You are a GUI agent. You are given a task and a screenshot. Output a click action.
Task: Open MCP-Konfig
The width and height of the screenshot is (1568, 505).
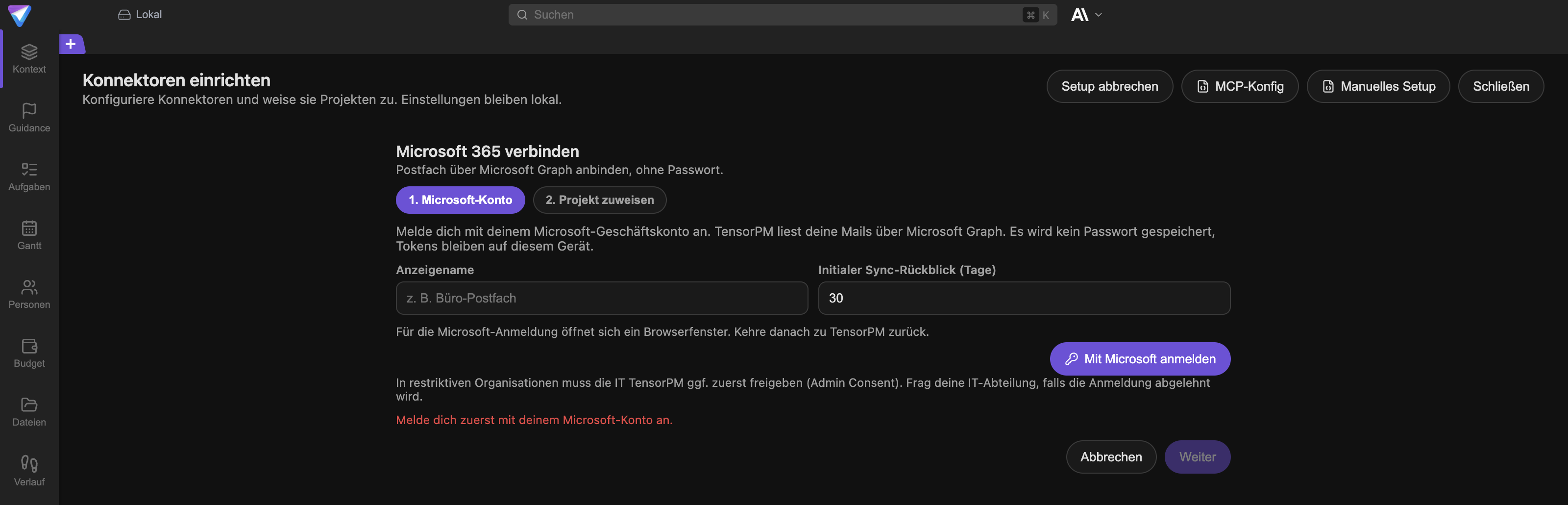click(x=1239, y=86)
